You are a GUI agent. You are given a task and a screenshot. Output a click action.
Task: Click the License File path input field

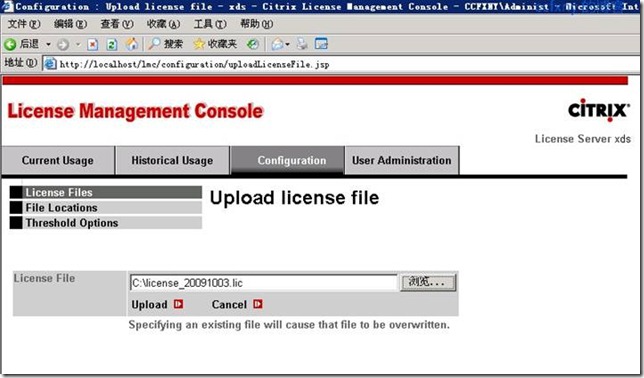(264, 283)
